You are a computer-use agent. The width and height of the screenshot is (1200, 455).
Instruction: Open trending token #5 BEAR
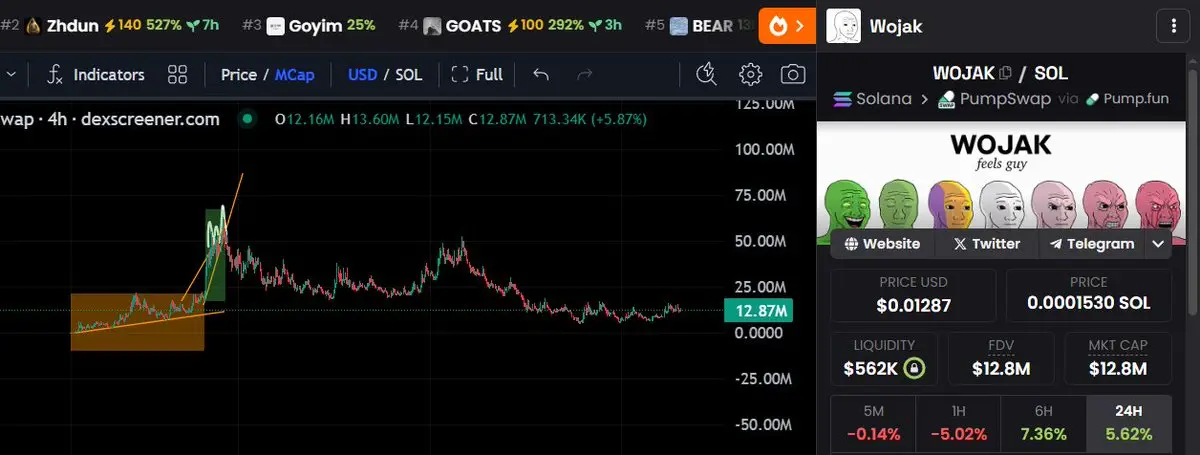coord(701,26)
